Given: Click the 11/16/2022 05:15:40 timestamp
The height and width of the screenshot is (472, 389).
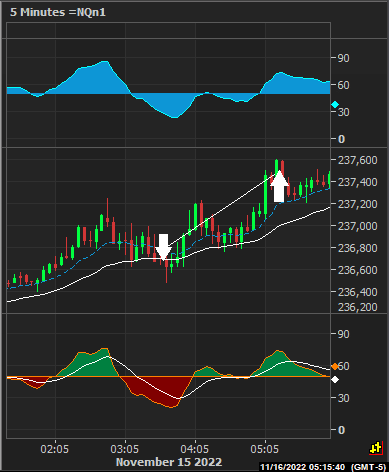Looking at the screenshot, I should tap(303, 467).
